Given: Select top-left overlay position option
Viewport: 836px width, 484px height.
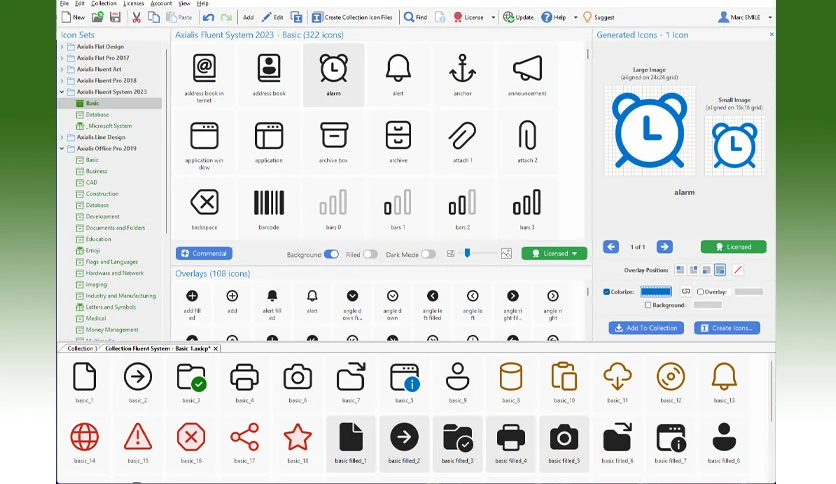Looking at the screenshot, I should click(x=680, y=270).
